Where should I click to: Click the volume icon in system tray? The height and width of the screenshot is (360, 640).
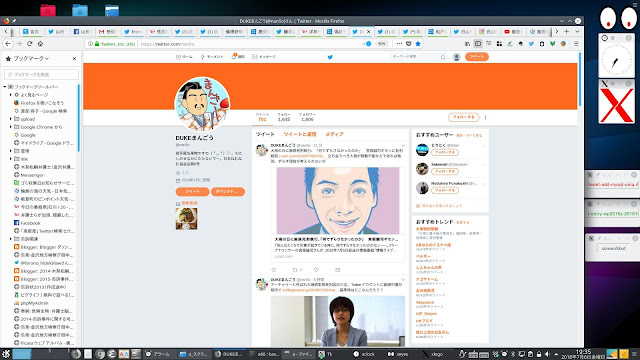pyautogui.click(x=547, y=354)
